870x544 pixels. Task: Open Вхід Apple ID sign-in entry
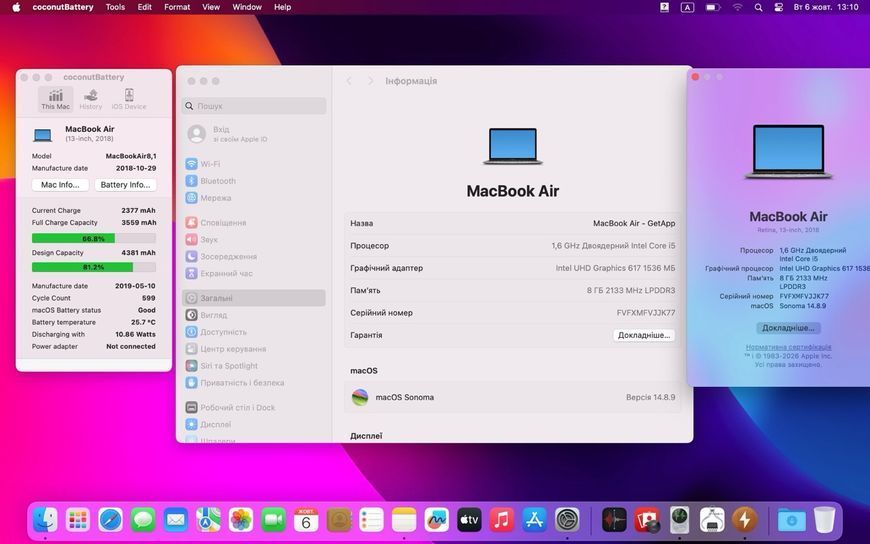point(254,134)
